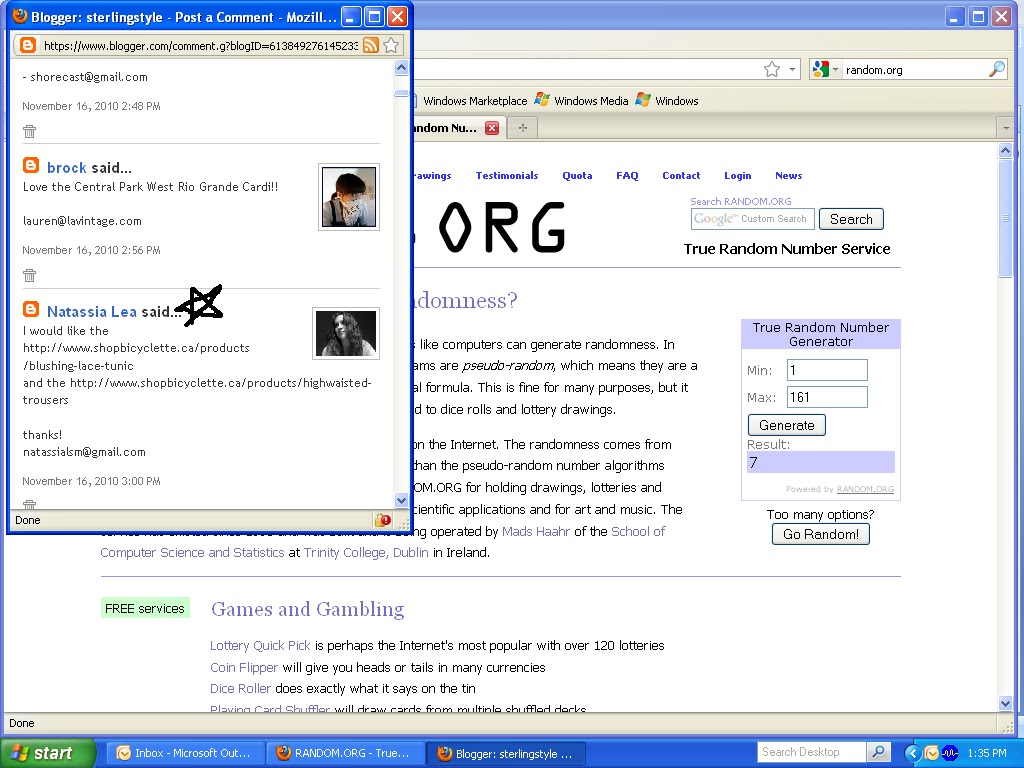Delete brock's comment using its trash icon
1024x768 pixels.
pos(29,275)
